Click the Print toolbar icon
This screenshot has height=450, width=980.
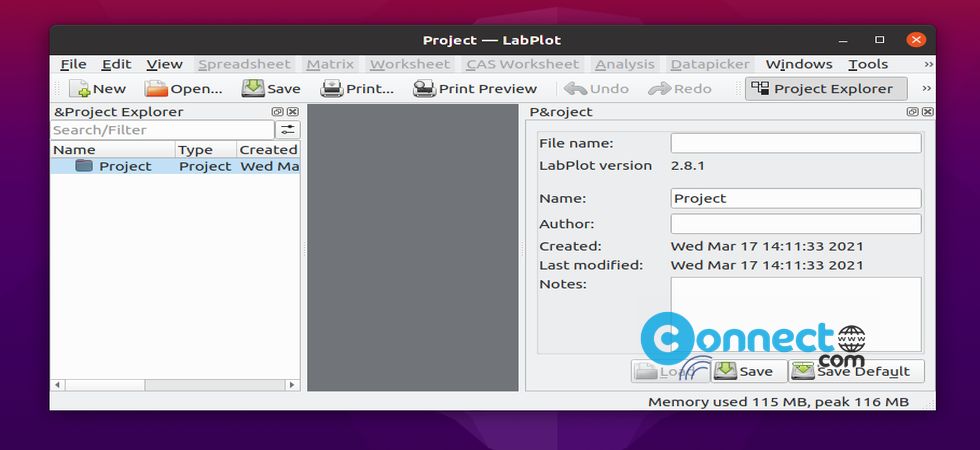coord(332,89)
